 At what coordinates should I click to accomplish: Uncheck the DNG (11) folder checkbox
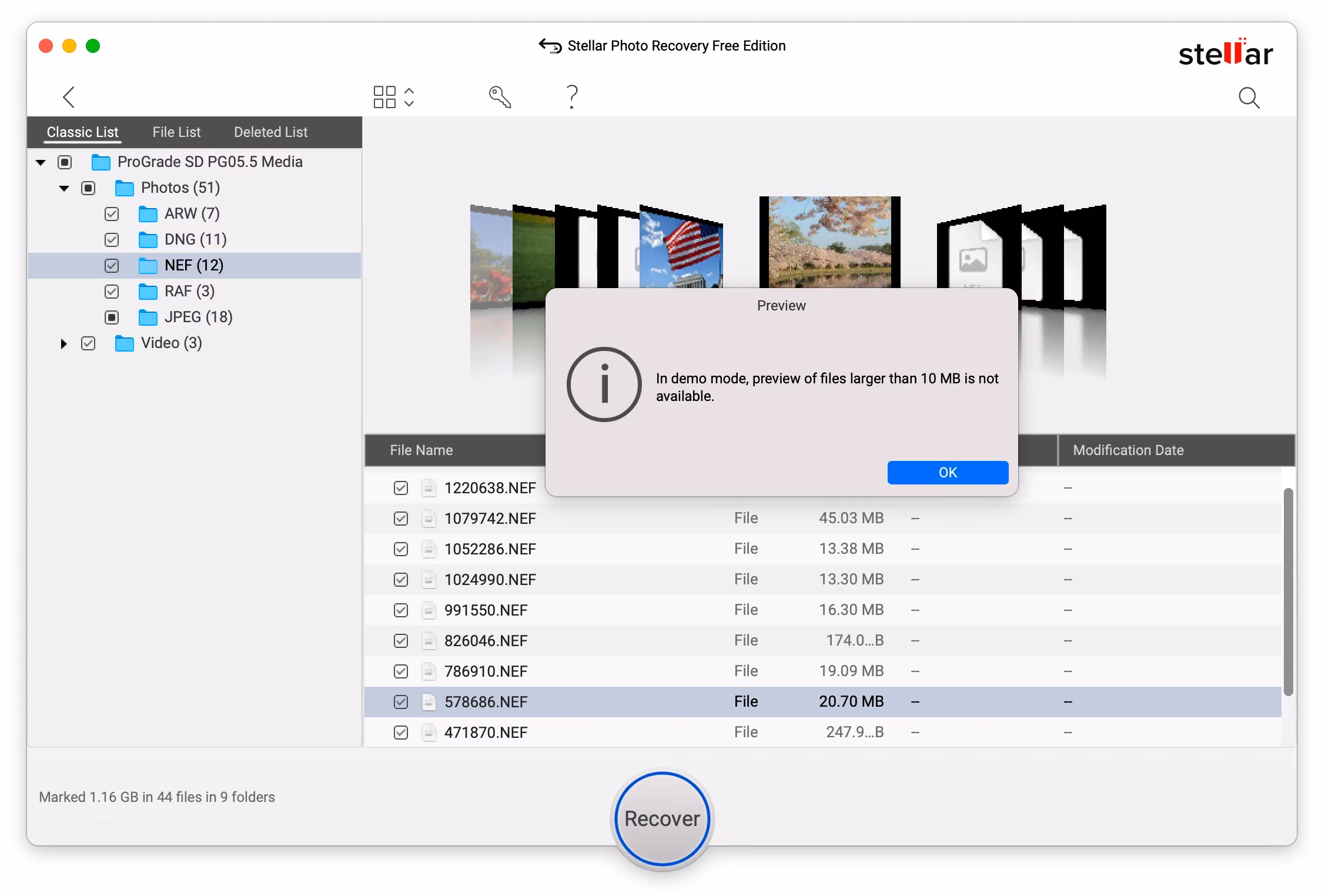click(x=112, y=240)
